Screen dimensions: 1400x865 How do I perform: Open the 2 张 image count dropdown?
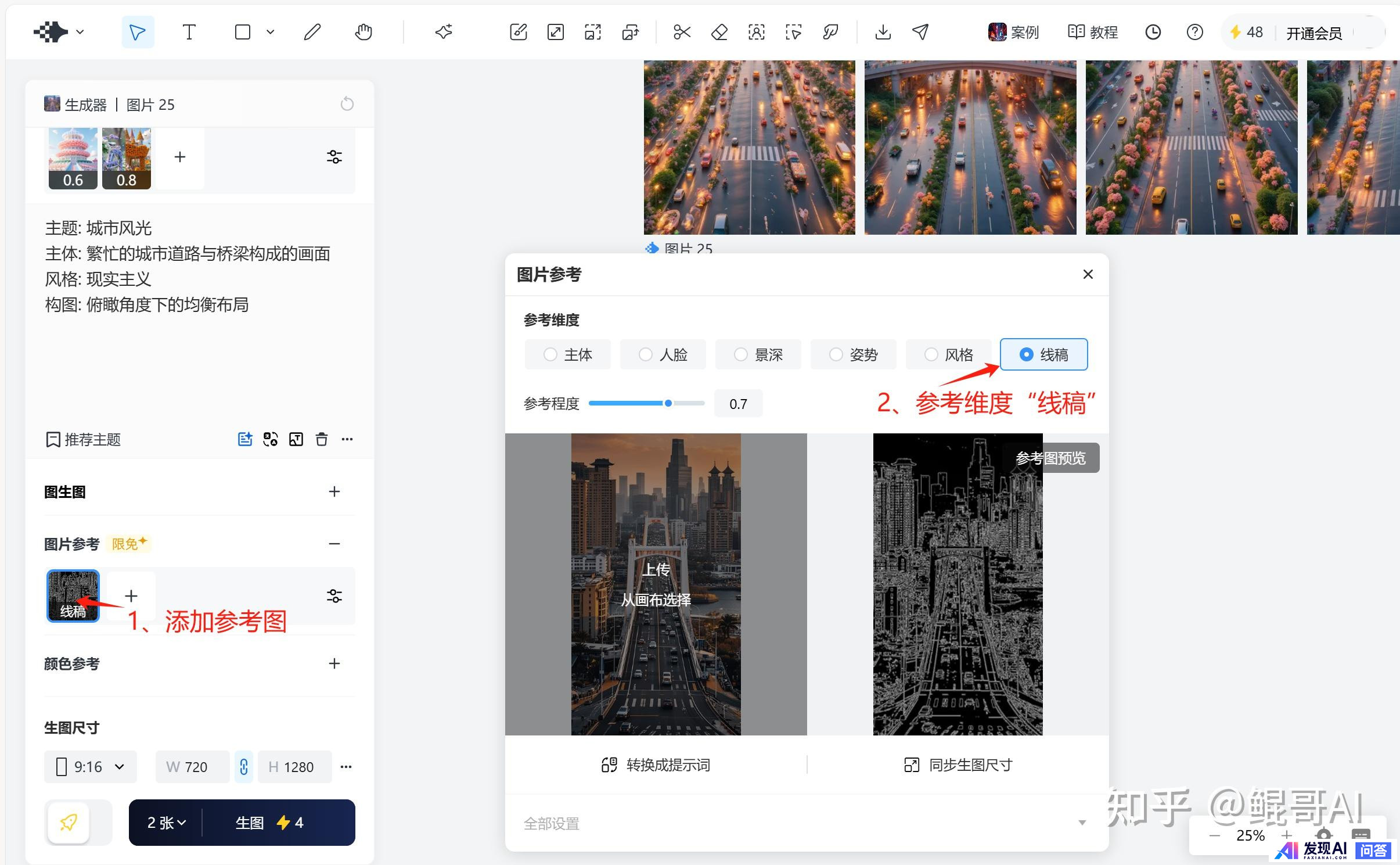point(166,823)
